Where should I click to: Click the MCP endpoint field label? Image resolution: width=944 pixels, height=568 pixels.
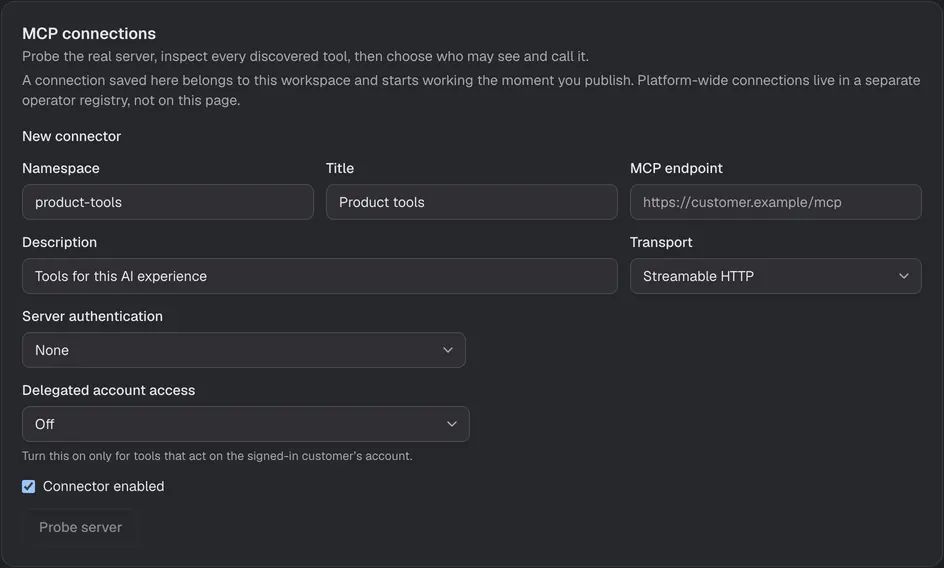(x=676, y=169)
